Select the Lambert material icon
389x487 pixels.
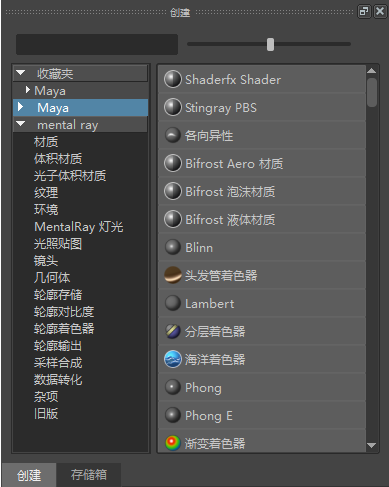(x=173, y=303)
